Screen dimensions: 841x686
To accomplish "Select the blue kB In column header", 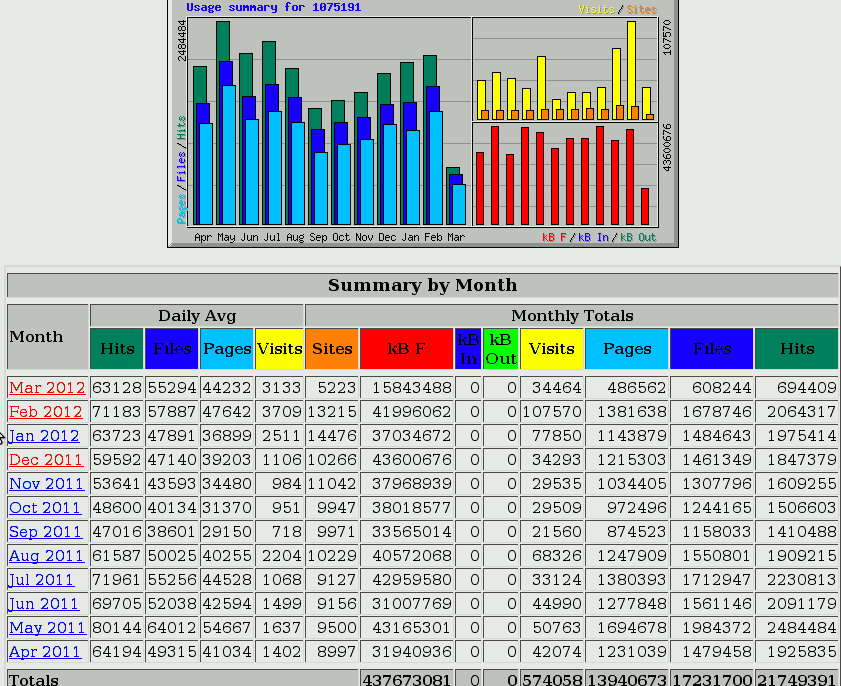I will [467, 349].
